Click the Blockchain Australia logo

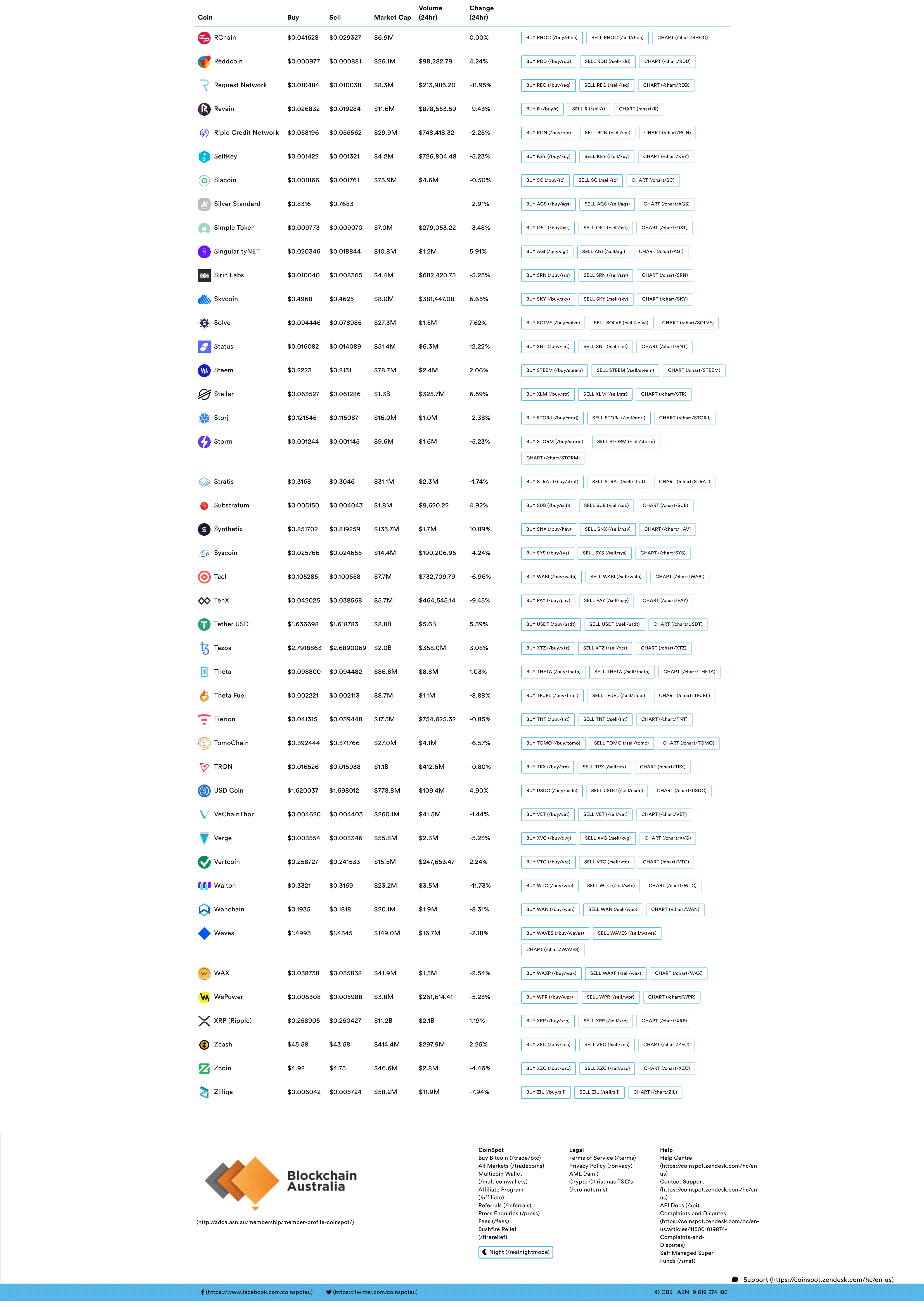click(281, 1182)
